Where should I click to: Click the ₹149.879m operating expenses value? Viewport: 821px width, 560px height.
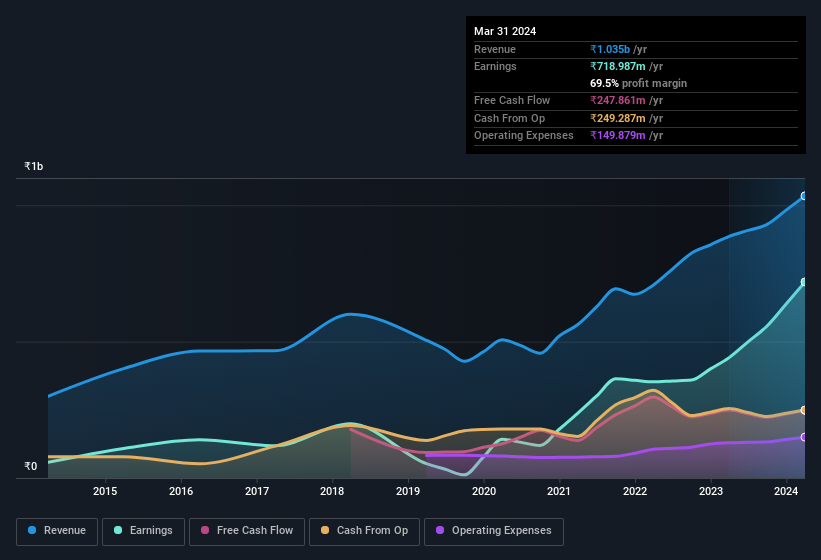click(618, 135)
